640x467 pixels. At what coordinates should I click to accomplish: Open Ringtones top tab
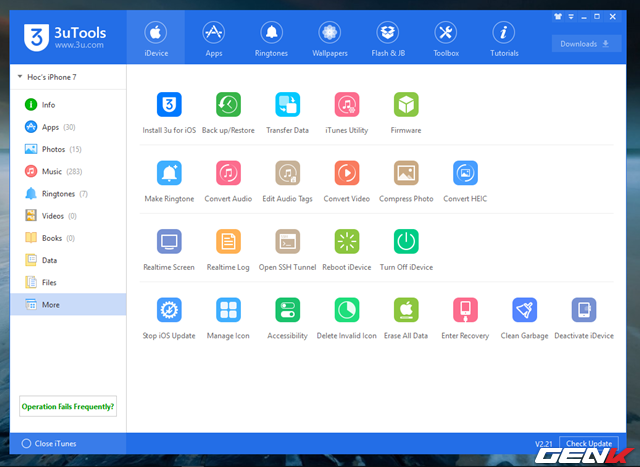coord(271,38)
